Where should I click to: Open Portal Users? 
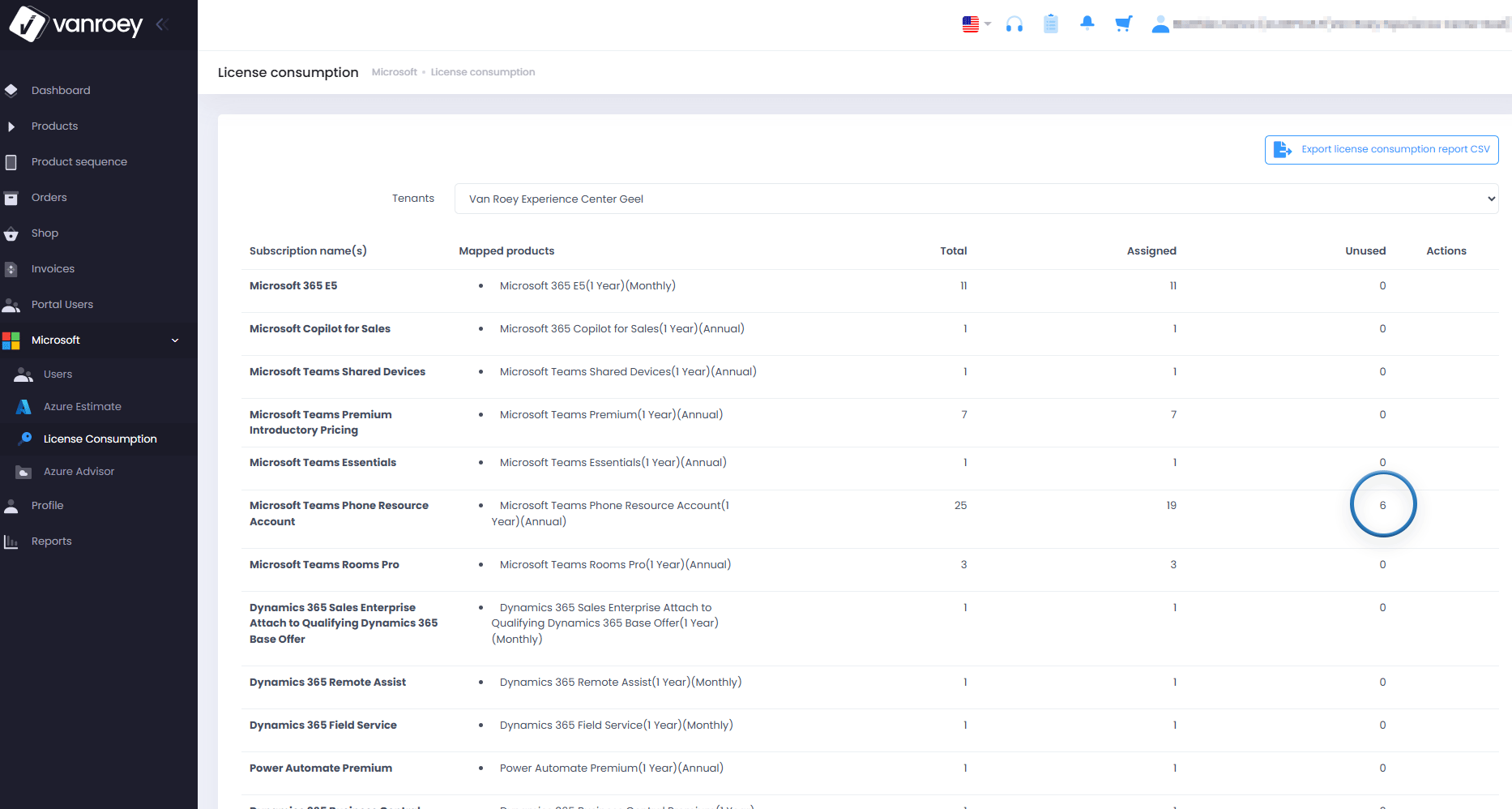(62, 304)
